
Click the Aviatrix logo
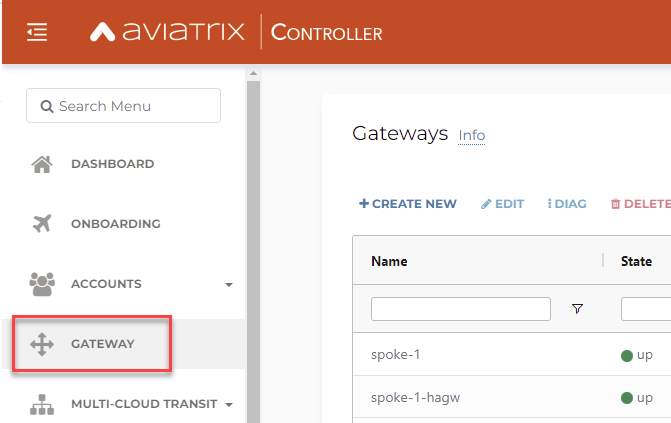[167, 31]
